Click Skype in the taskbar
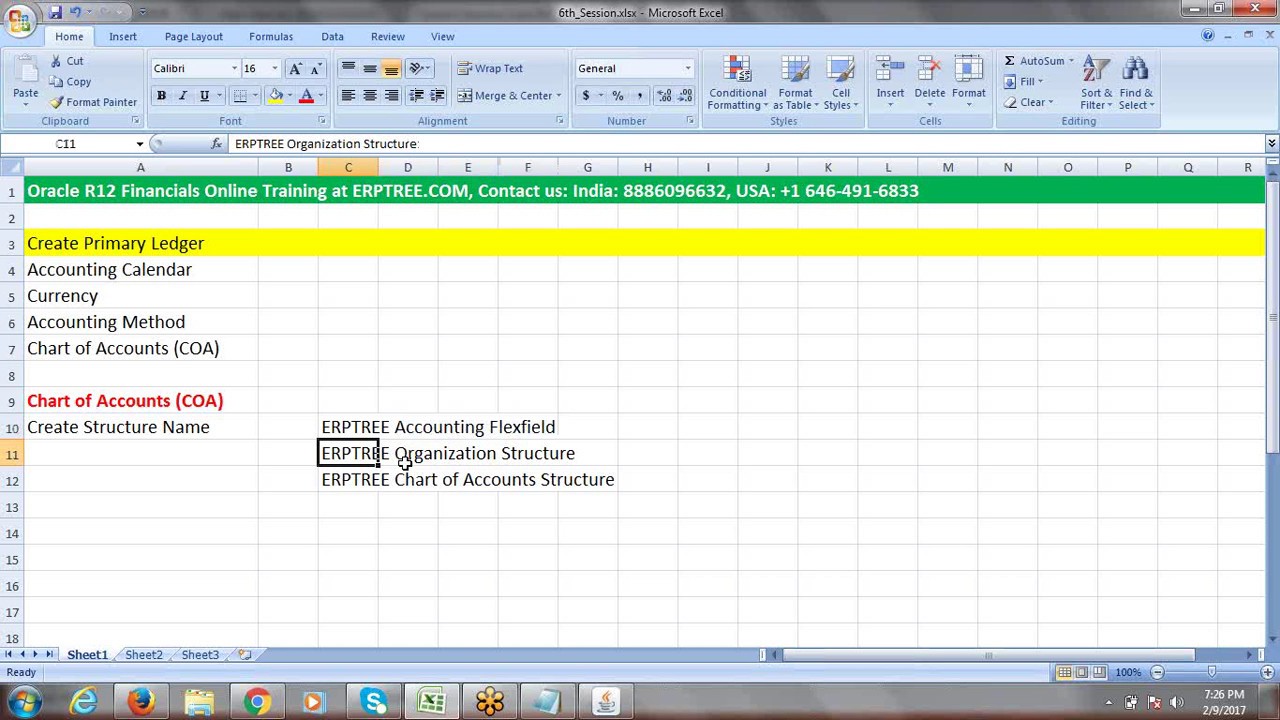Image resolution: width=1280 pixels, height=720 pixels. point(374,702)
